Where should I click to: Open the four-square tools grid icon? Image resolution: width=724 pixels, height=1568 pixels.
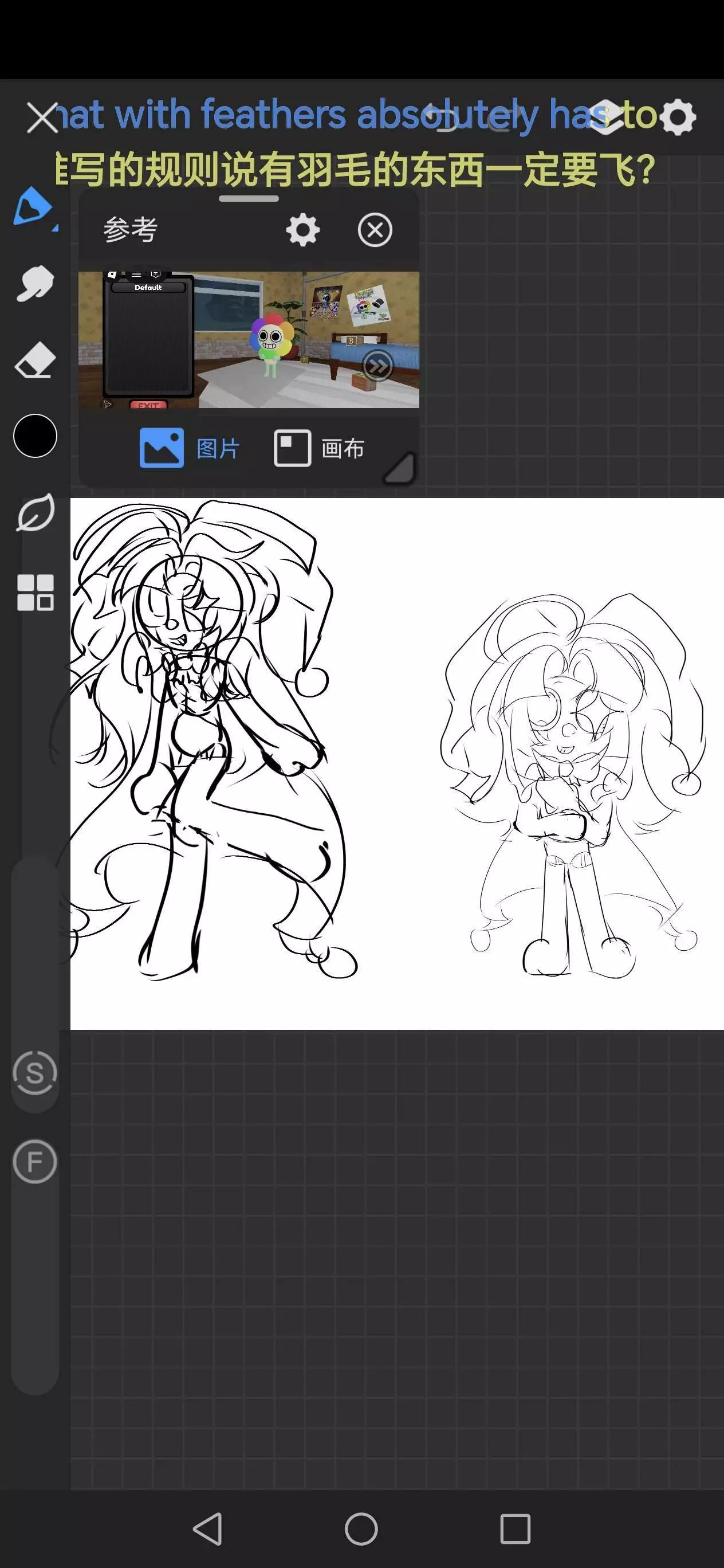[x=36, y=592]
